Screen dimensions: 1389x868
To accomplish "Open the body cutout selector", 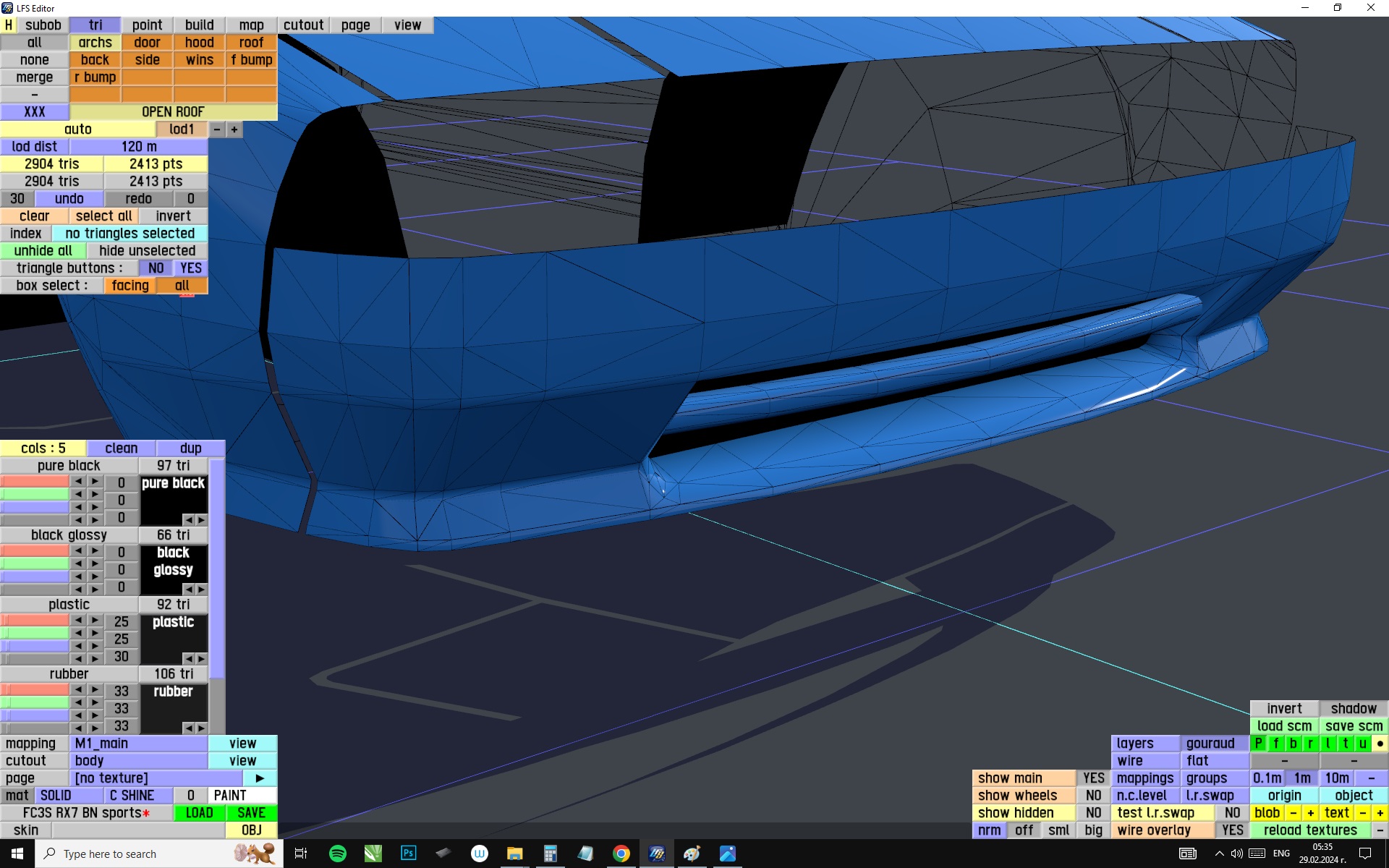I will (x=139, y=761).
